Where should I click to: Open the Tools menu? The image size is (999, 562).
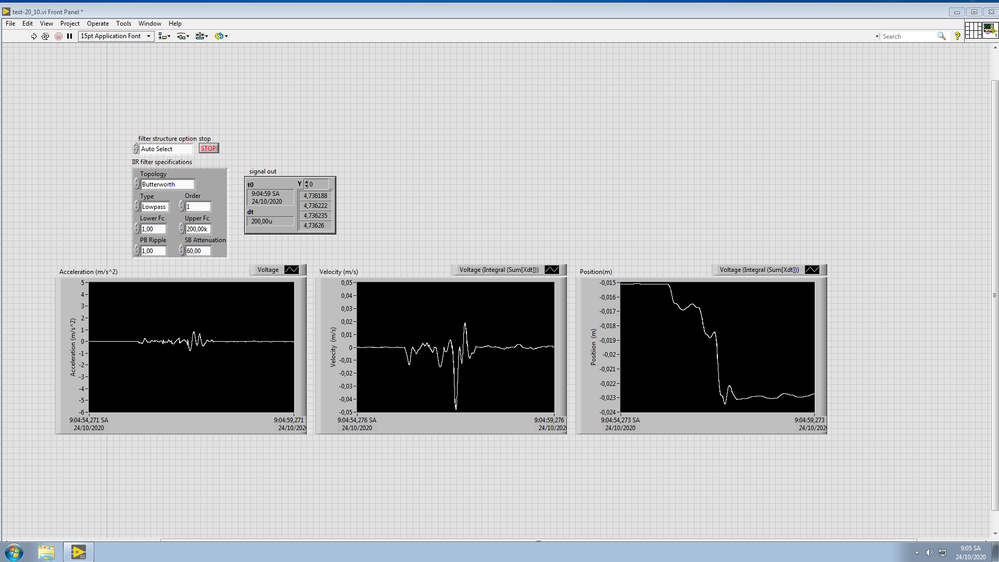pyautogui.click(x=124, y=24)
